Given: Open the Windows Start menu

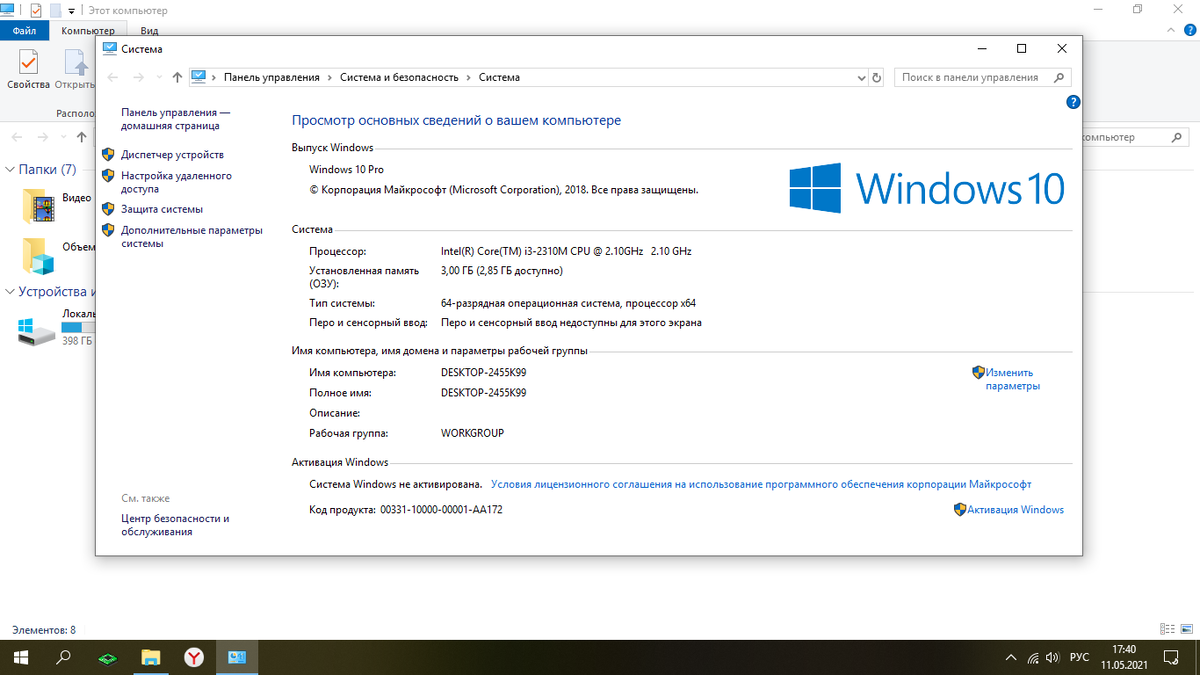Looking at the screenshot, I should pyautogui.click(x=20, y=658).
